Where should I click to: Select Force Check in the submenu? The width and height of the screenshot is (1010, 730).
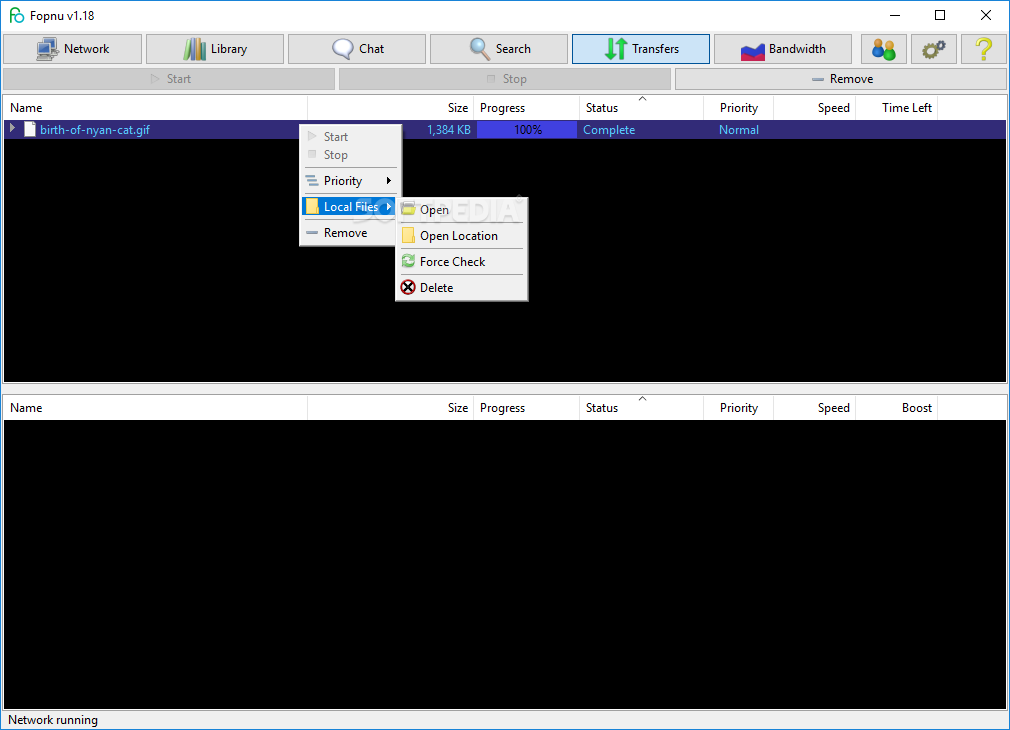pyautogui.click(x=461, y=262)
